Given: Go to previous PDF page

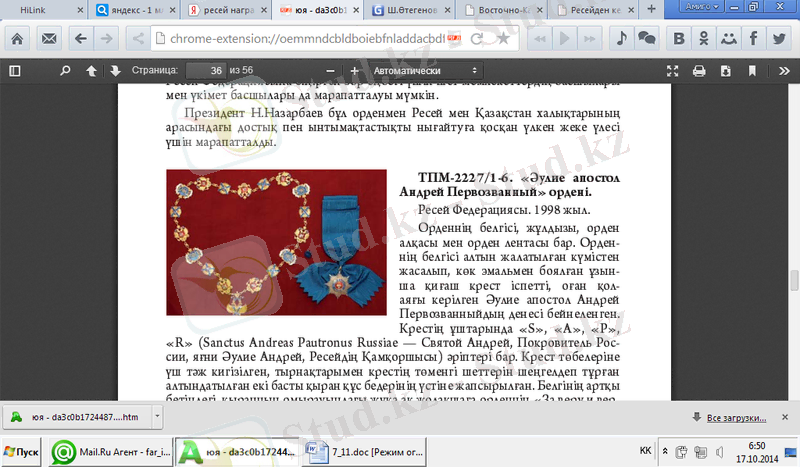Looking at the screenshot, I should (91, 71).
